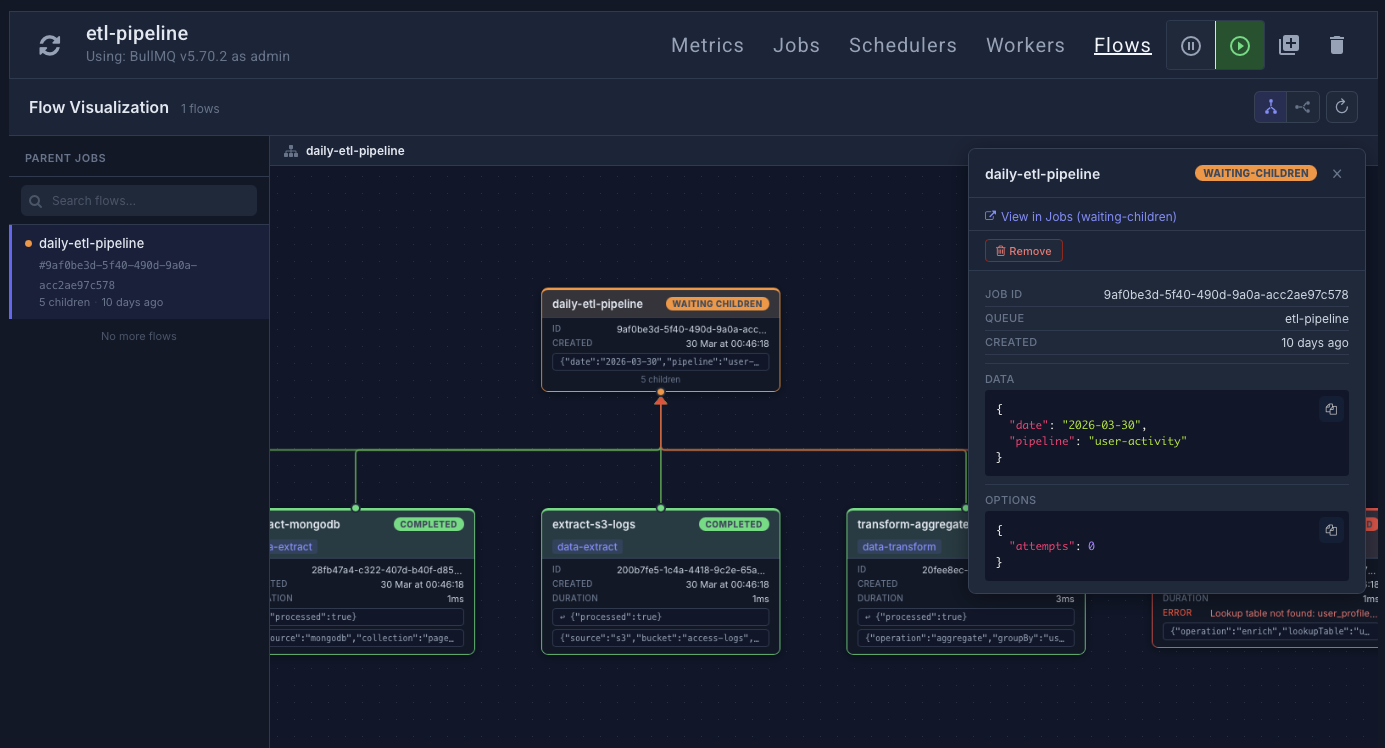Click the job ID value in the details panel
This screenshot has width=1385, height=748.
[1226, 294]
